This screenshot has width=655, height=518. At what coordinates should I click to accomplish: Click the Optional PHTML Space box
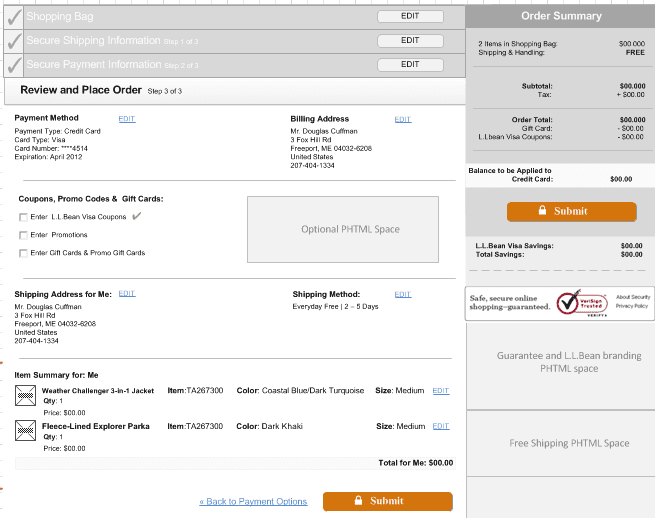point(343,229)
